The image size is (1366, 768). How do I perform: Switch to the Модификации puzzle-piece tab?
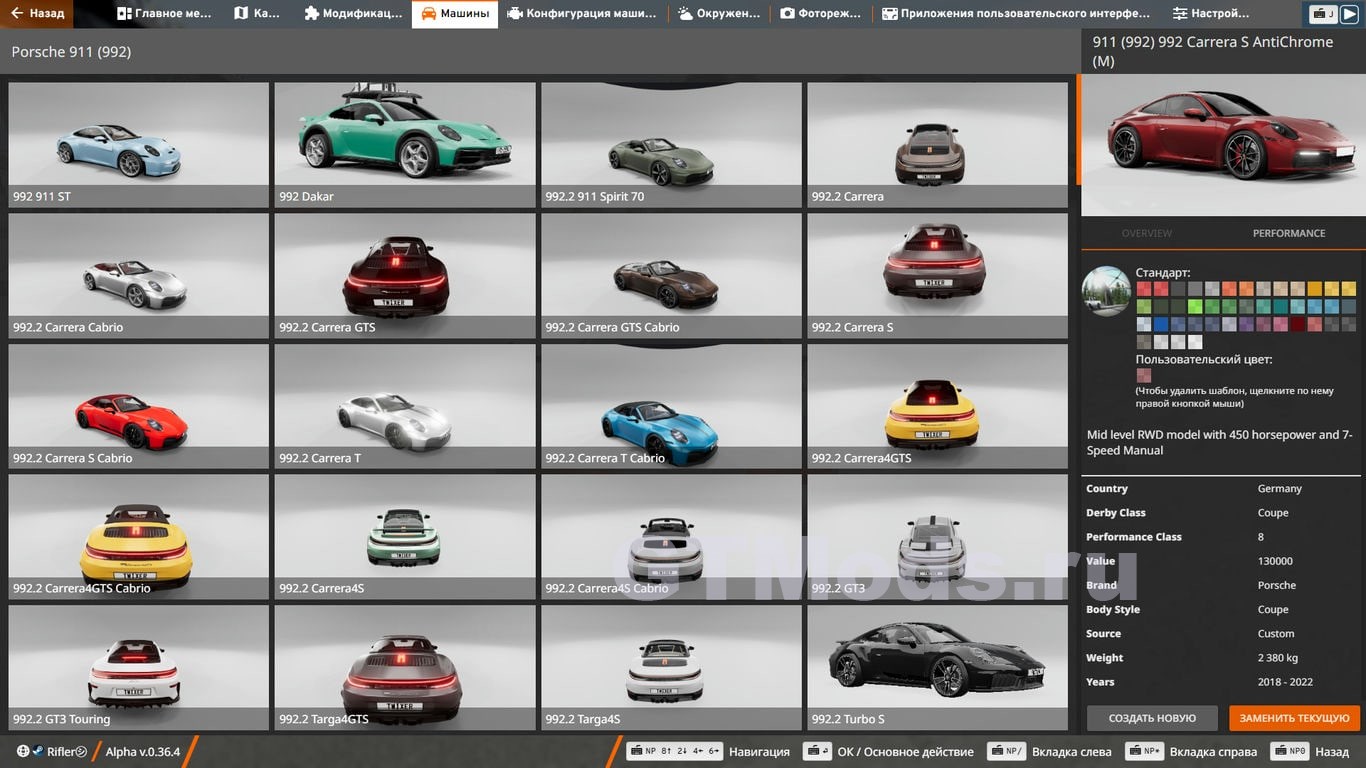pos(352,14)
